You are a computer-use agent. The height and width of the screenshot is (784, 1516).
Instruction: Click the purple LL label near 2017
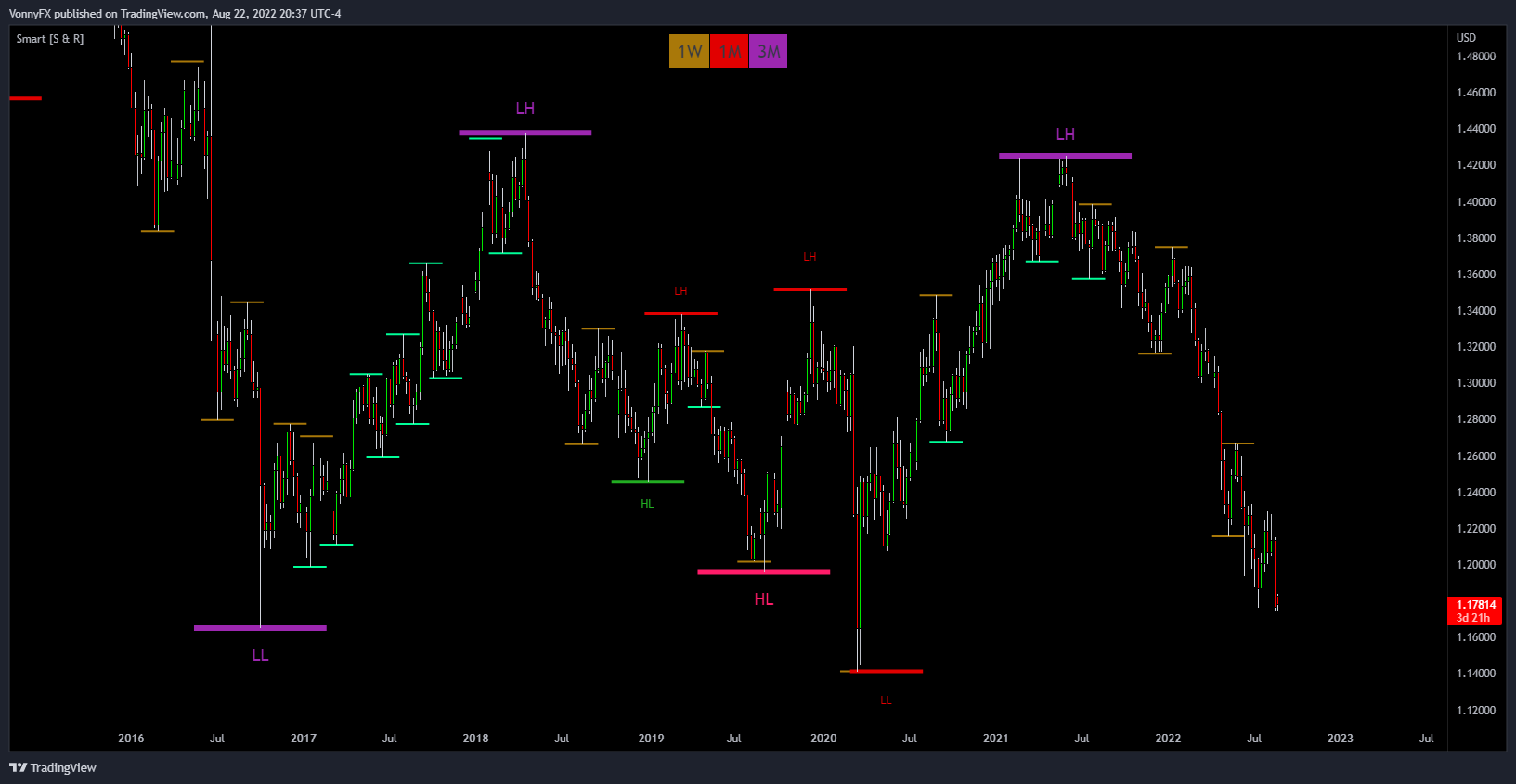(x=260, y=655)
